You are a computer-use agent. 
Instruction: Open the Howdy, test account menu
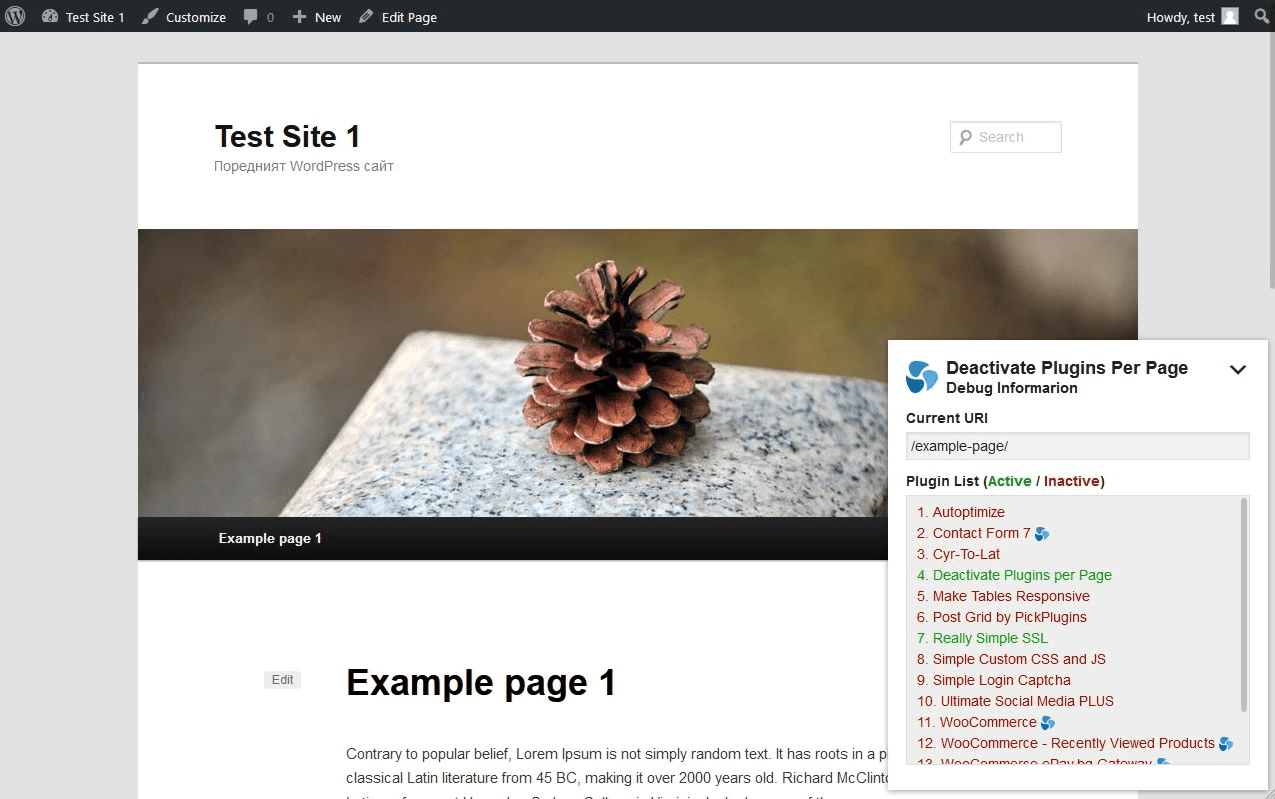[x=1180, y=16]
